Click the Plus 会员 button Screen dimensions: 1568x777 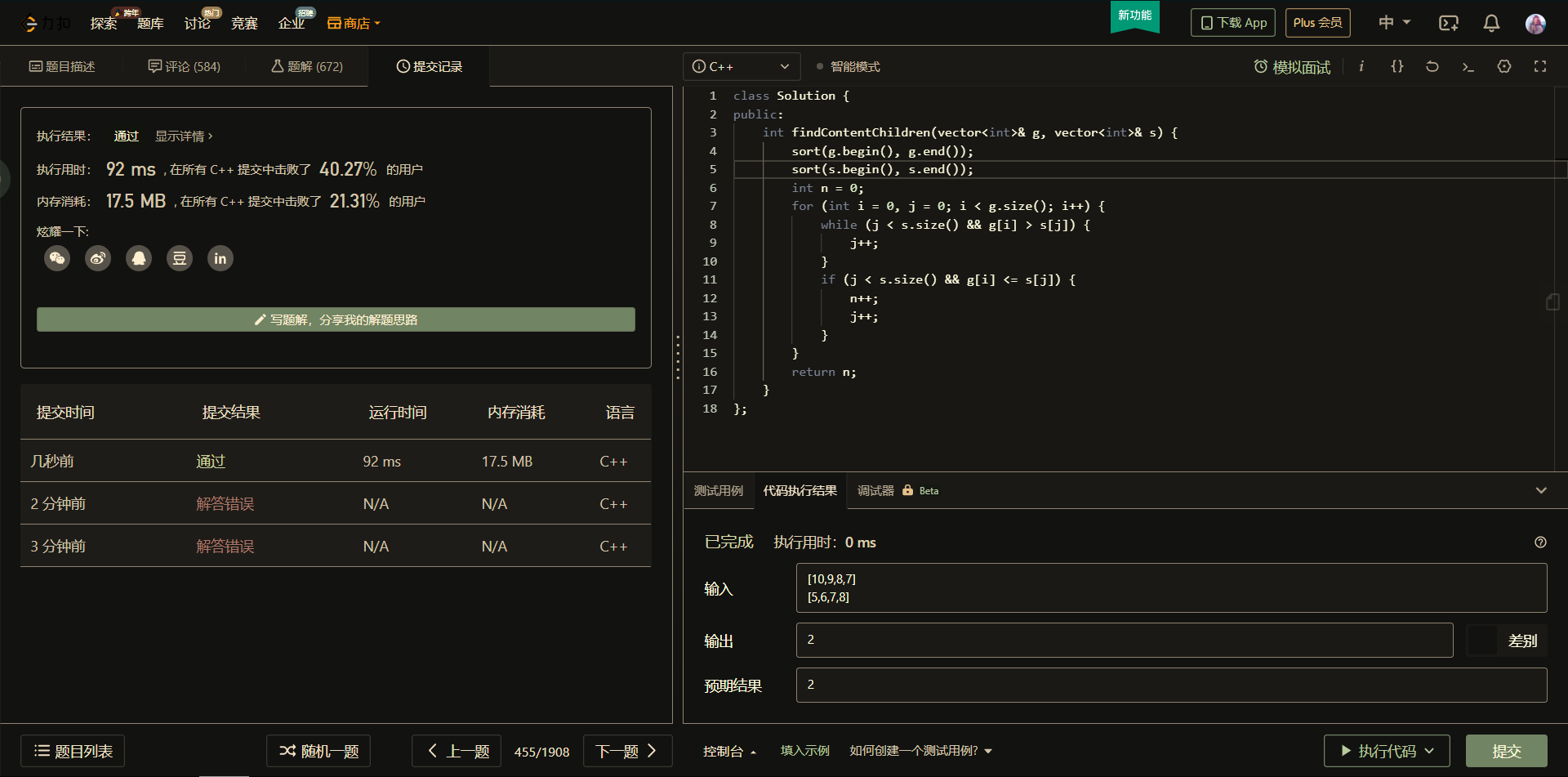click(1318, 23)
